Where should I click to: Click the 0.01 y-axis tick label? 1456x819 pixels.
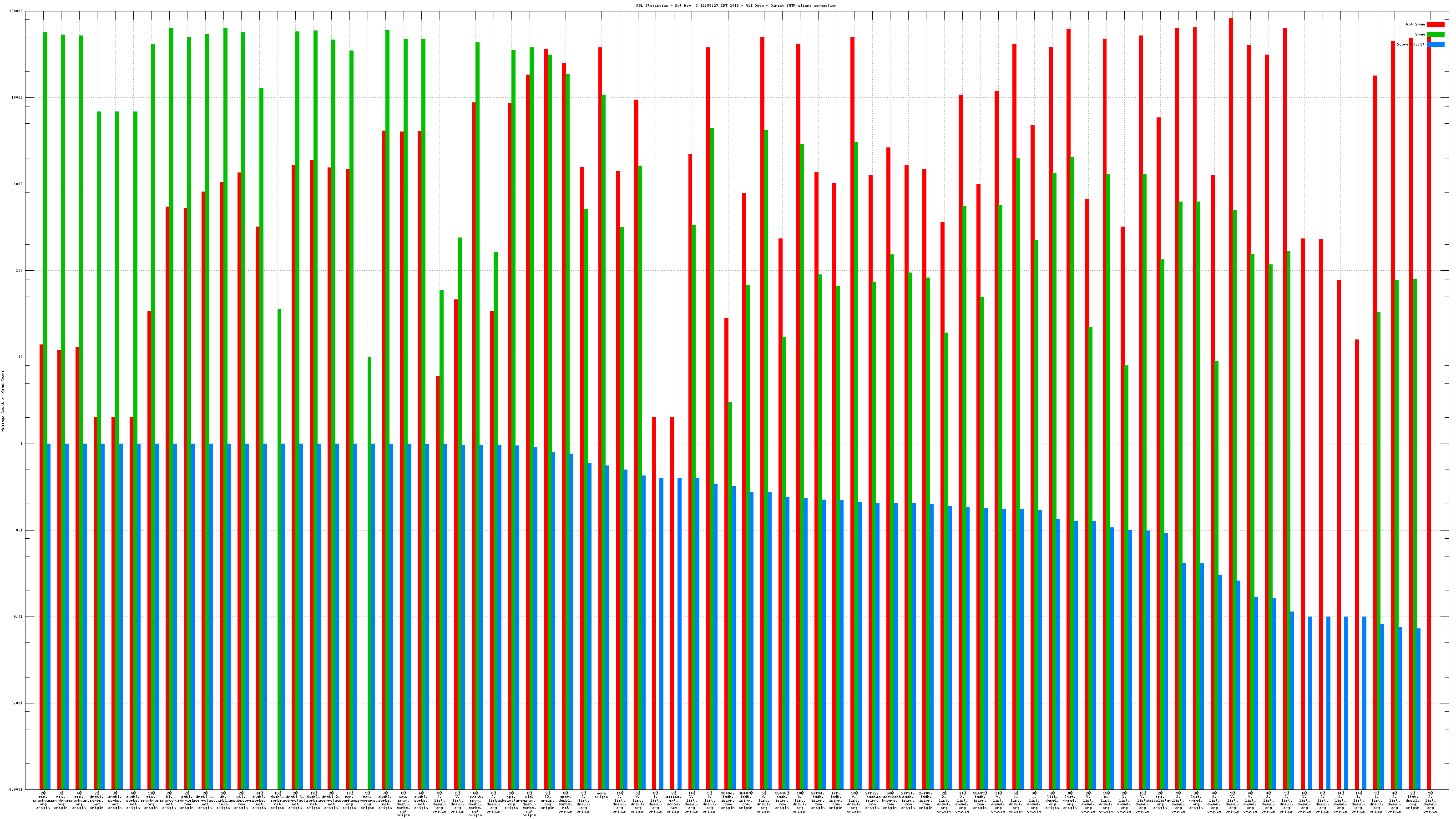[x=19, y=617]
